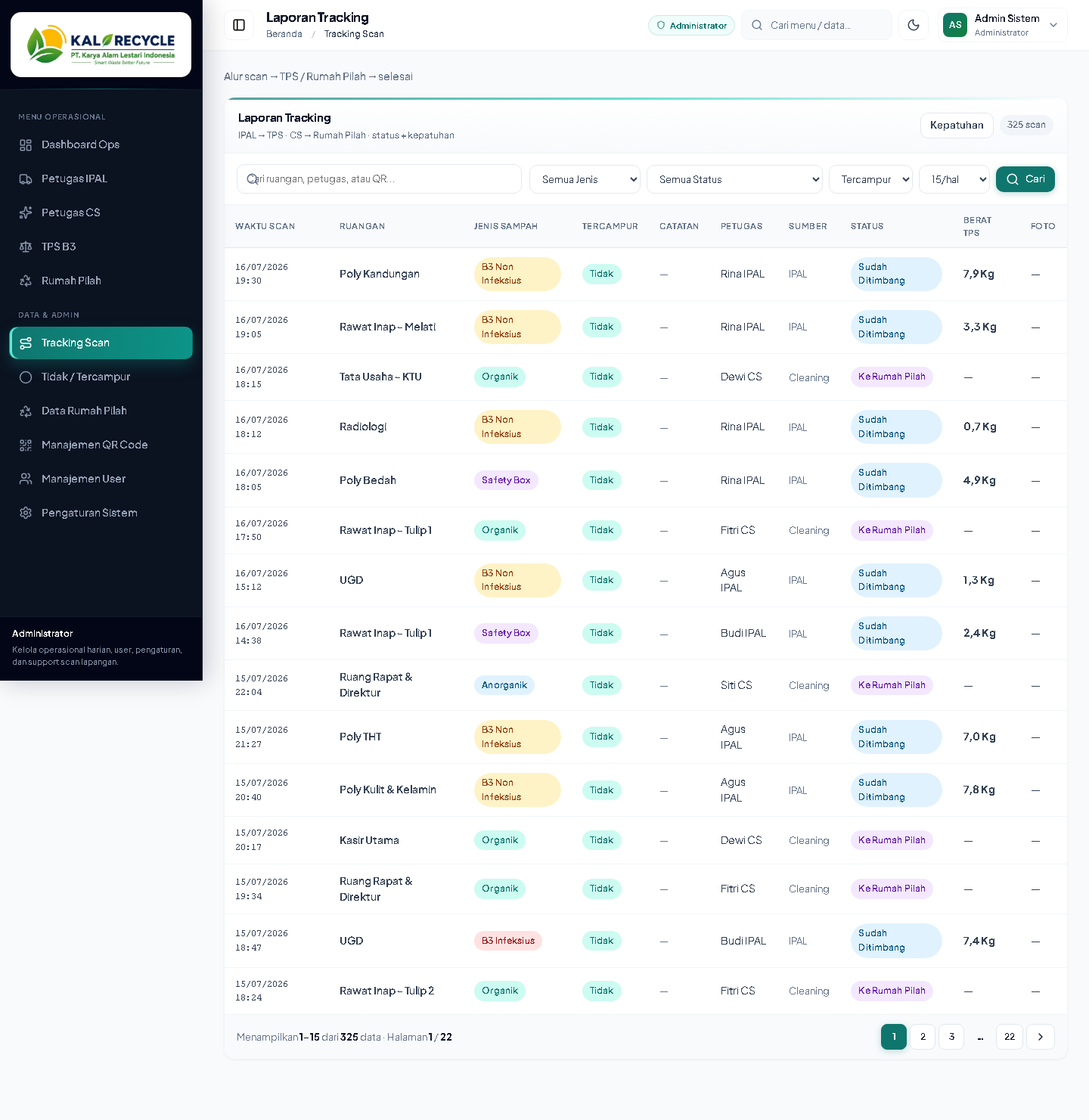Open the 15/hal page size dropdown
This screenshot has height=1120, width=1089.
(x=954, y=179)
